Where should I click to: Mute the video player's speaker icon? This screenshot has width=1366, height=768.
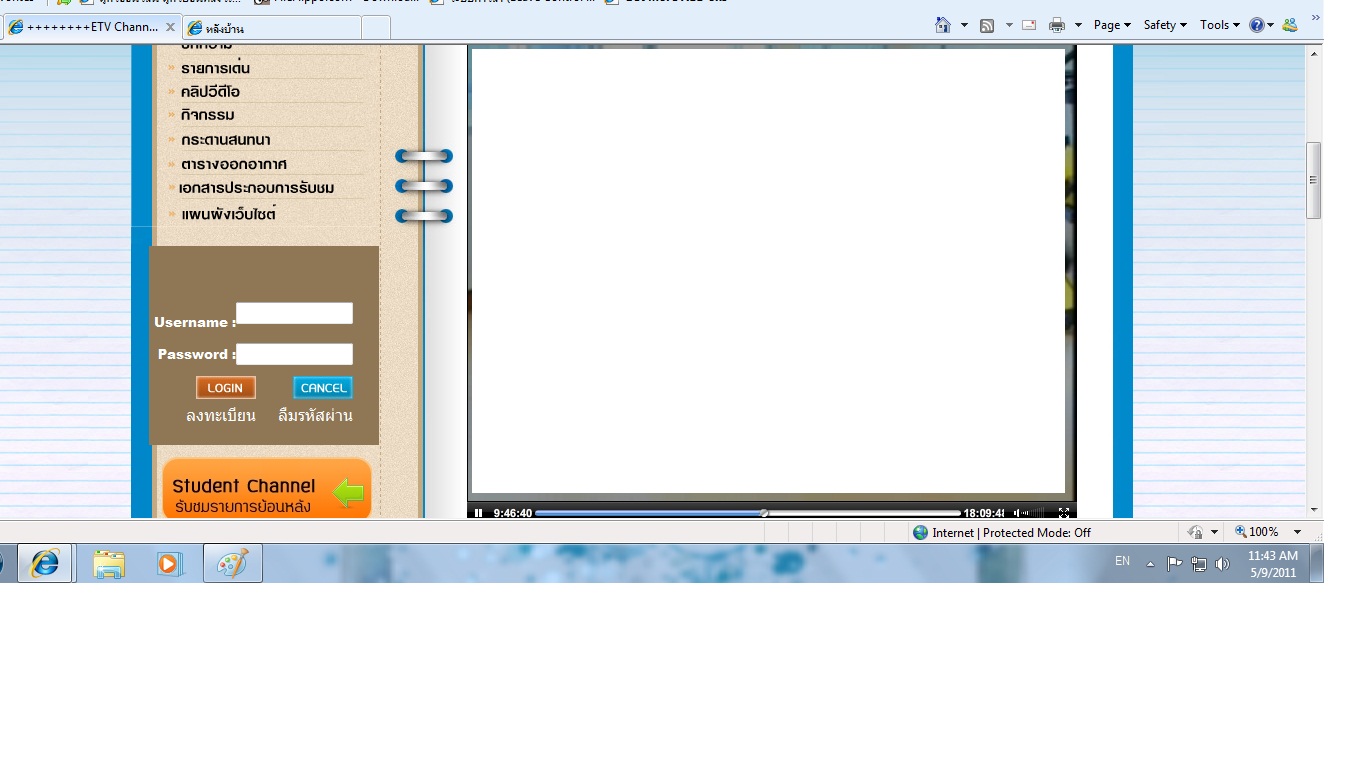click(x=1018, y=513)
